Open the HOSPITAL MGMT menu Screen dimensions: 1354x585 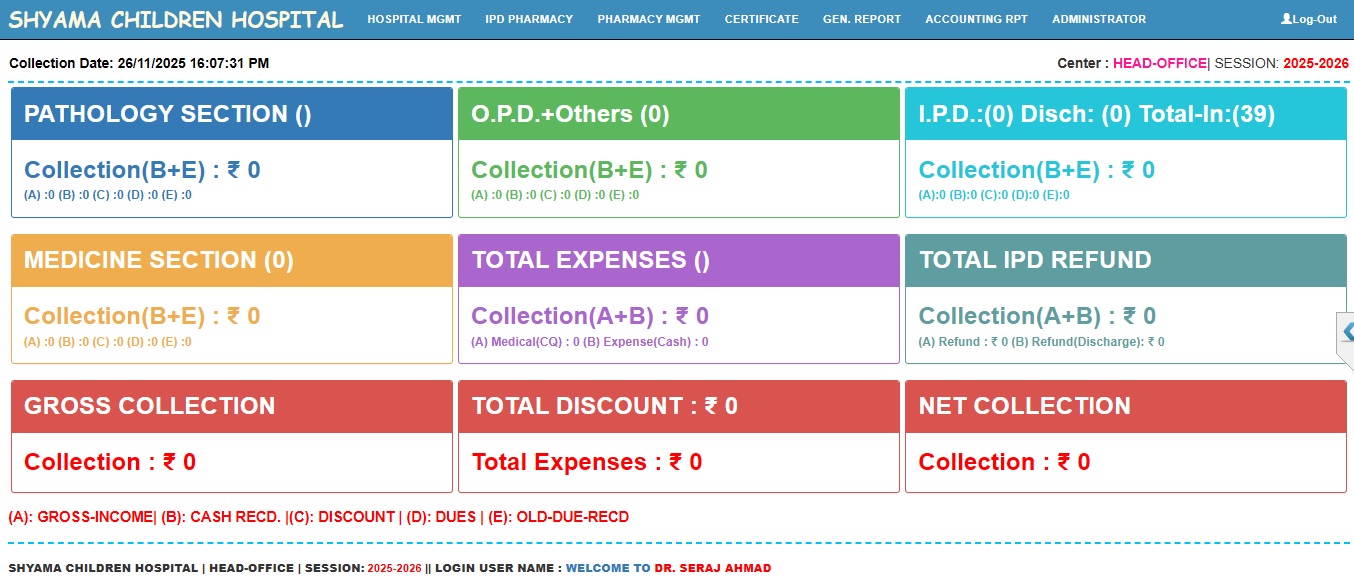point(414,19)
